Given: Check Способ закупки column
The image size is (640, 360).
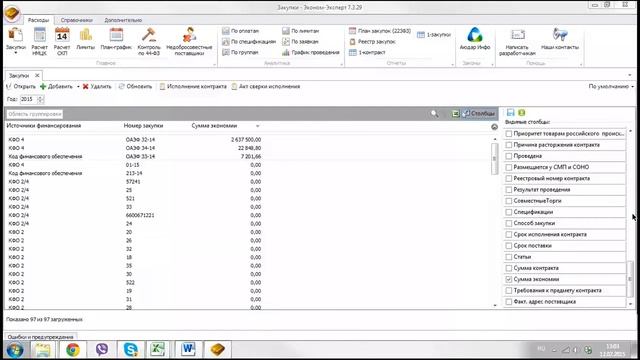Looking at the screenshot, I should [509, 223].
